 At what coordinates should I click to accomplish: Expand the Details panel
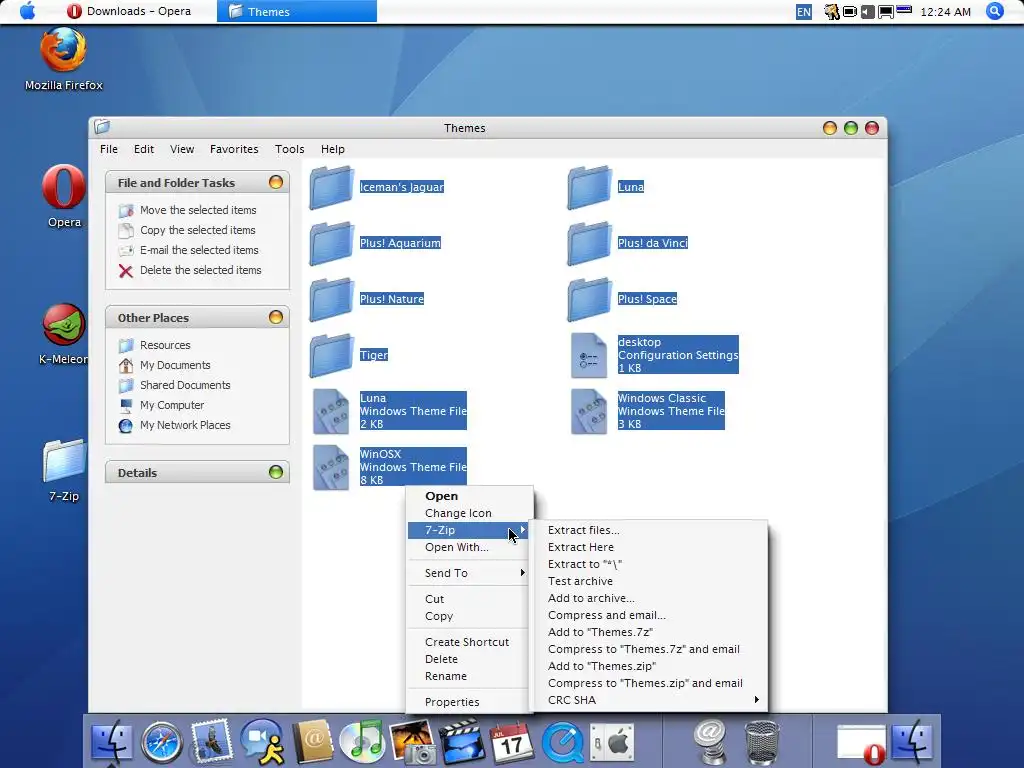(x=276, y=472)
